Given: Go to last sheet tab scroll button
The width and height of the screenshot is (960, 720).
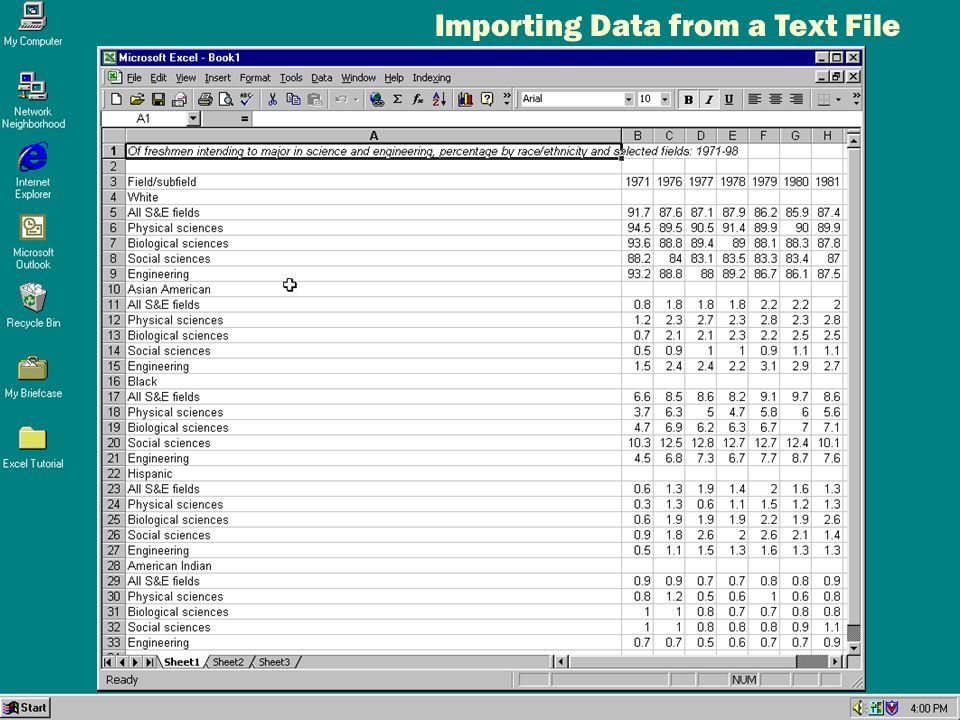Looking at the screenshot, I should (150, 662).
